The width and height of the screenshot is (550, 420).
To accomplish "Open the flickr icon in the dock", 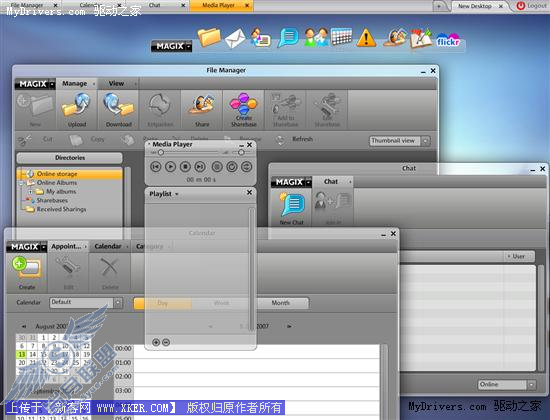I will (x=448, y=40).
